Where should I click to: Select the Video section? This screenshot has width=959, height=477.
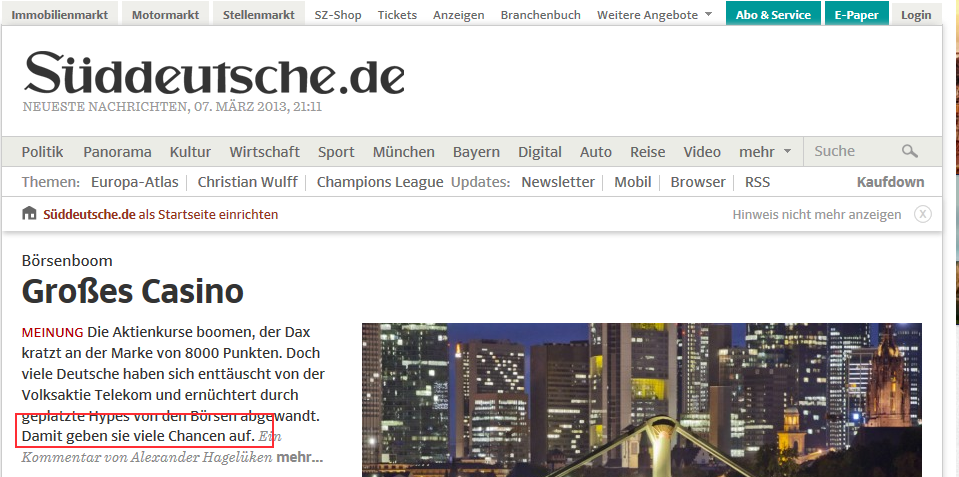click(x=702, y=152)
